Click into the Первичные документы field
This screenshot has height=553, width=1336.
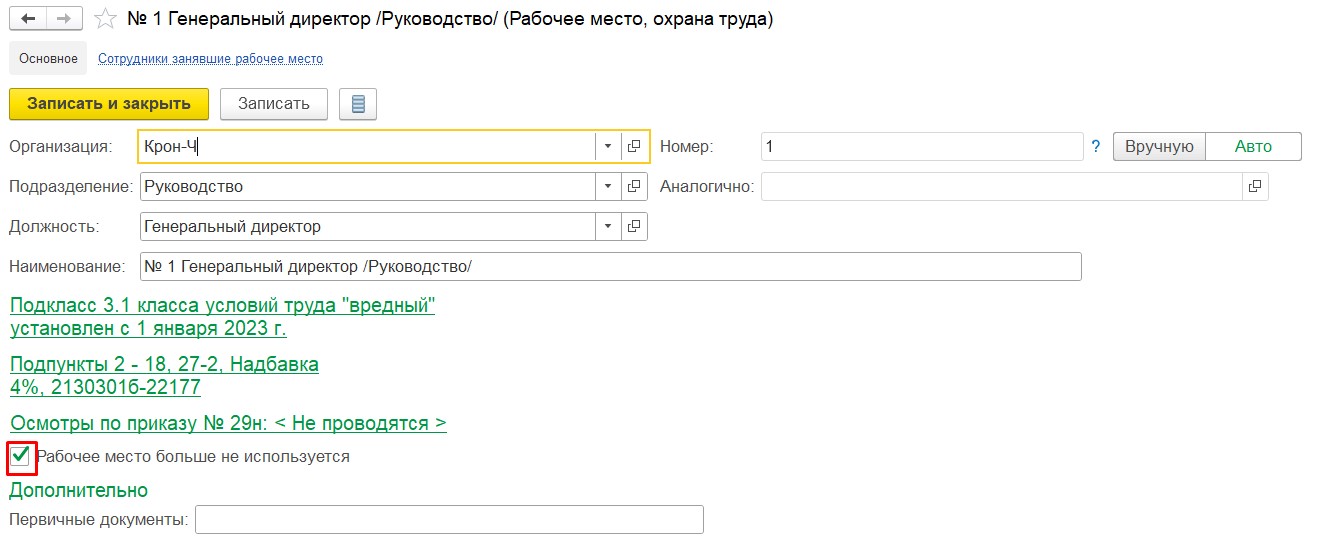click(x=449, y=520)
